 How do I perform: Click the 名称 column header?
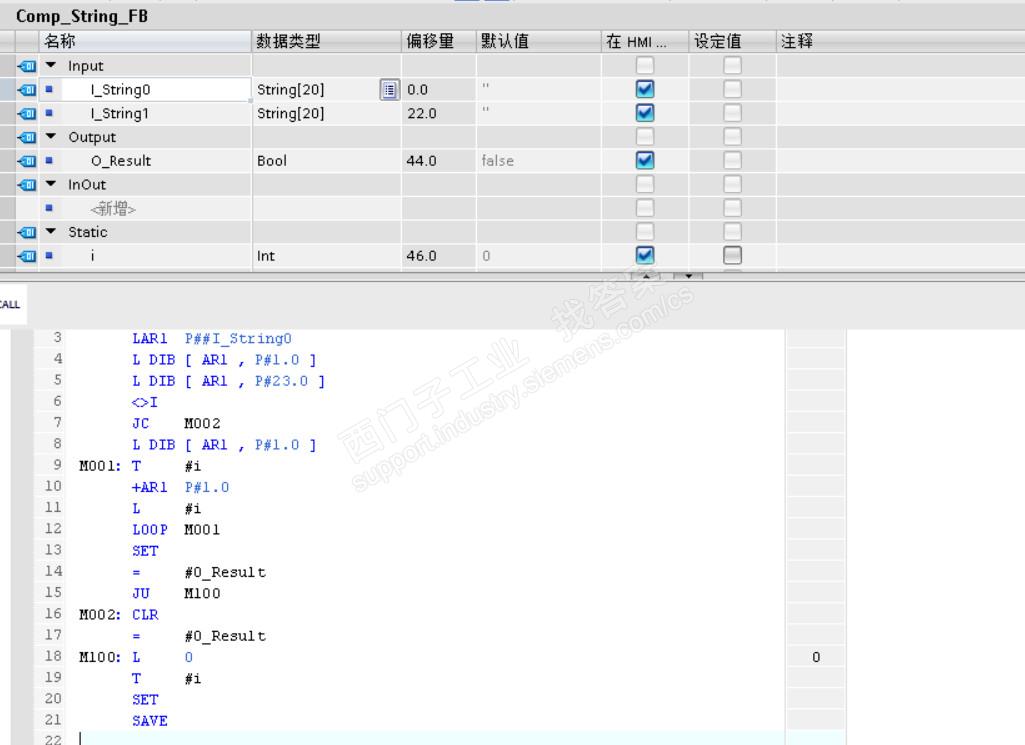pyautogui.click(x=146, y=41)
